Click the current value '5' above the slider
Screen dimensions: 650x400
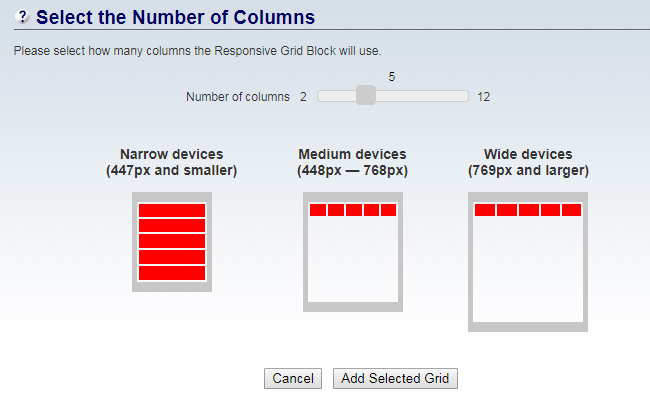pyautogui.click(x=392, y=77)
